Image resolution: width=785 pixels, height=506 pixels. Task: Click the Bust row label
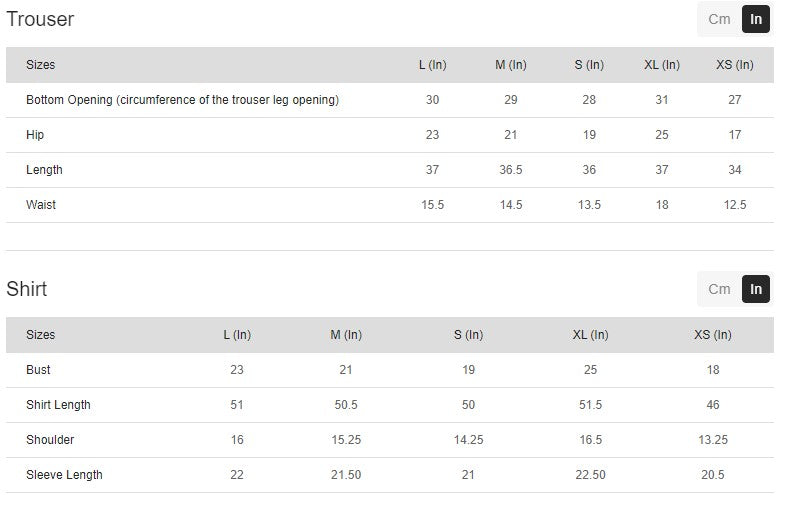(38, 370)
